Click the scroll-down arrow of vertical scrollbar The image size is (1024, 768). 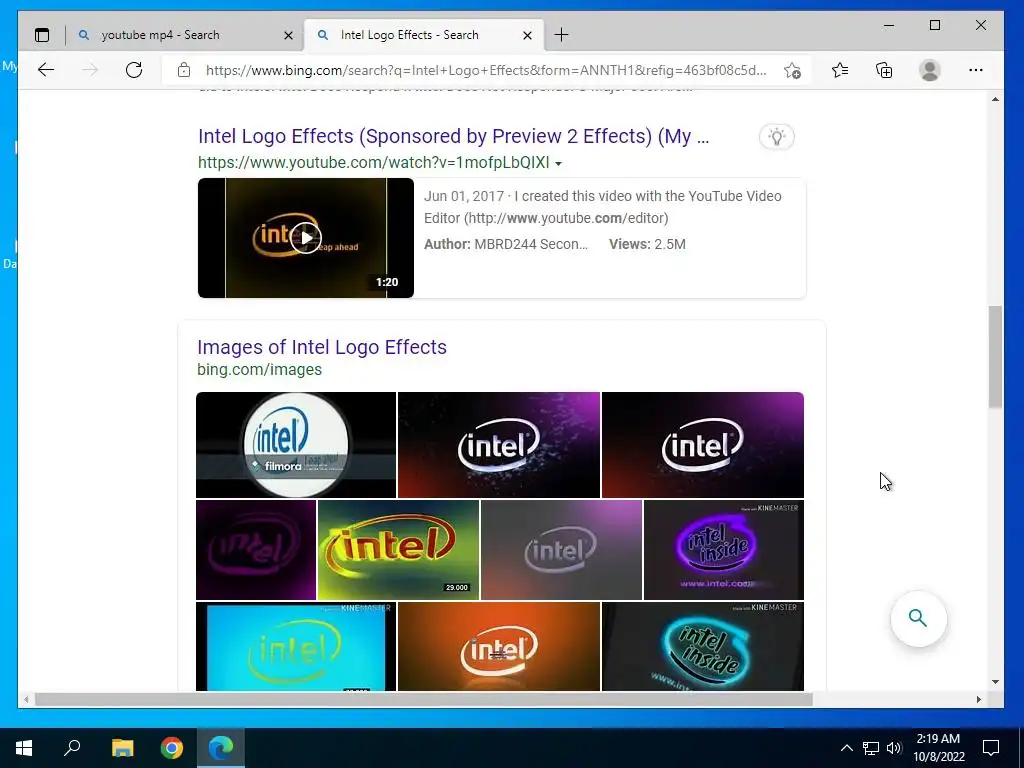click(x=995, y=682)
